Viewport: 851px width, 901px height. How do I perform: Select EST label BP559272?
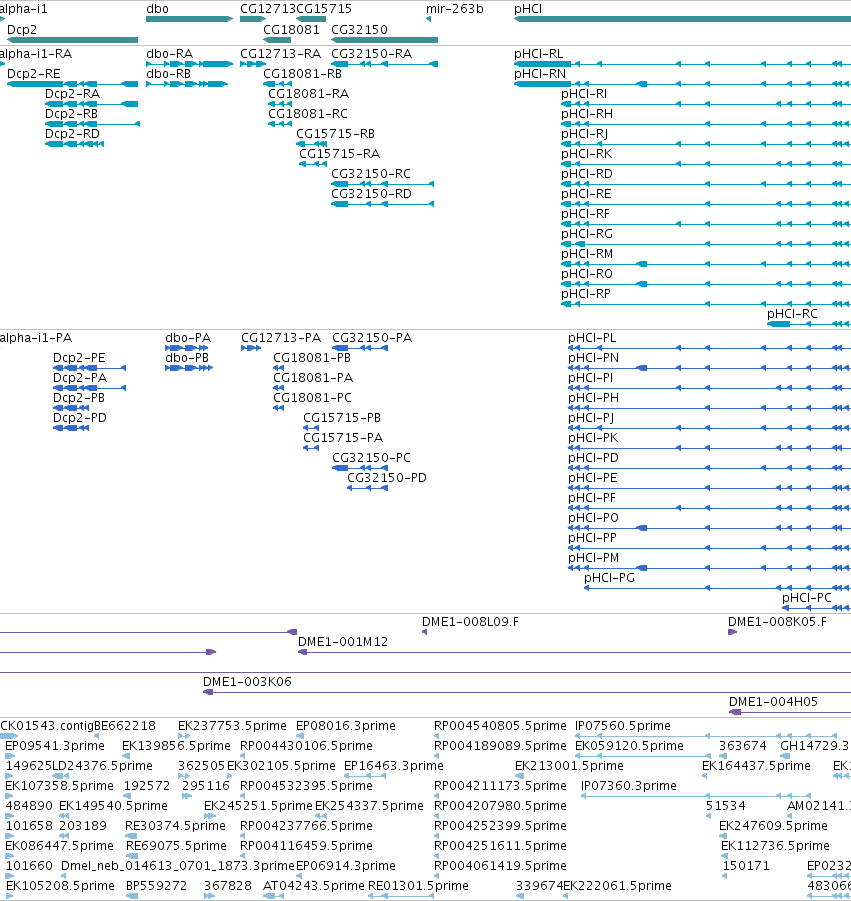[x=156, y=885]
